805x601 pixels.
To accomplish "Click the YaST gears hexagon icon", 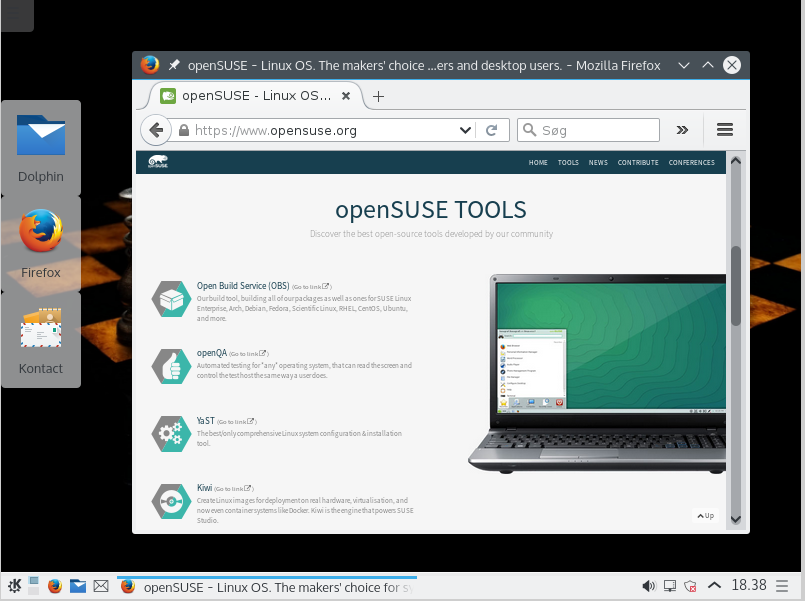I will tap(171, 434).
